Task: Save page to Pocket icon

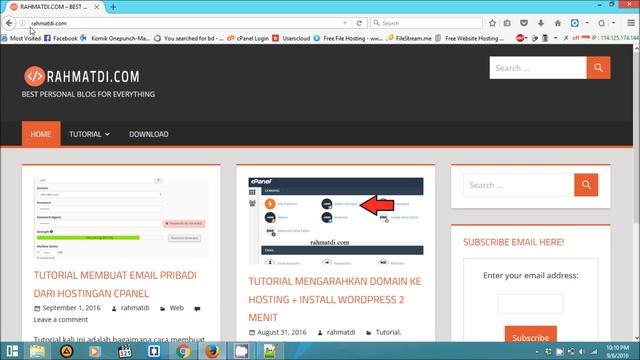Action: click(524, 23)
